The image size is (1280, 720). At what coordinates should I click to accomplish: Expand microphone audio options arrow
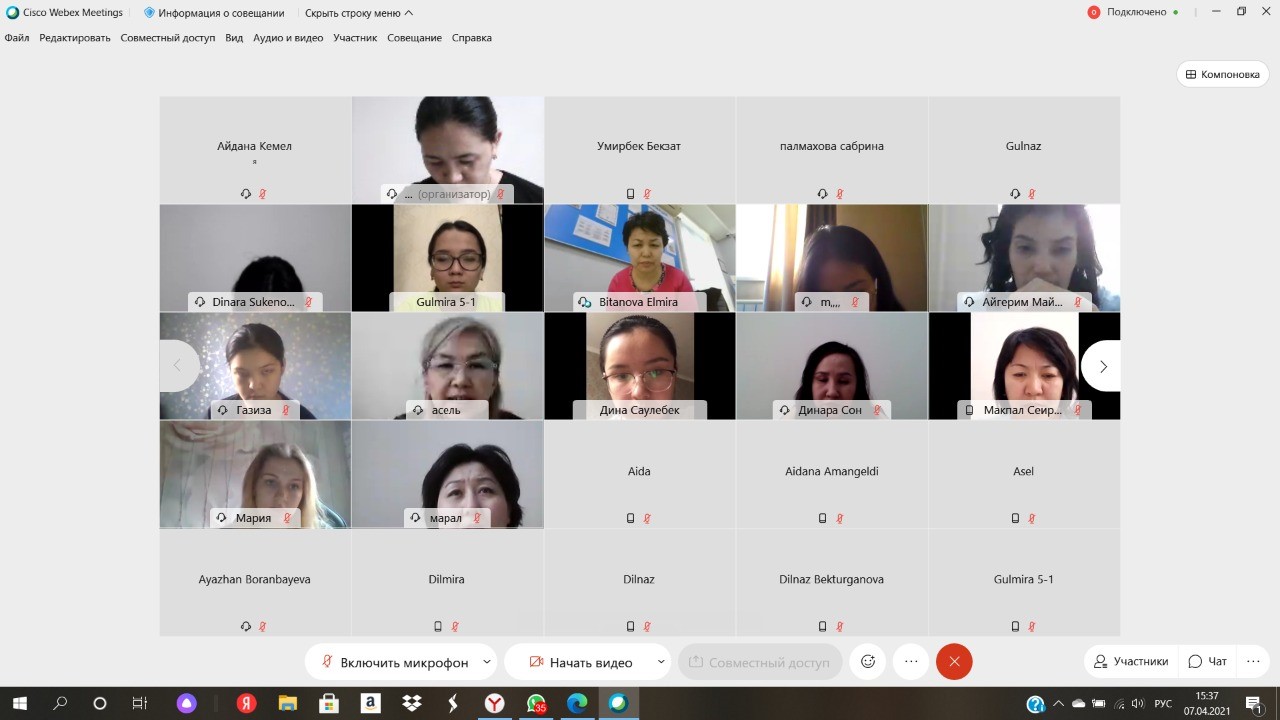click(487, 662)
